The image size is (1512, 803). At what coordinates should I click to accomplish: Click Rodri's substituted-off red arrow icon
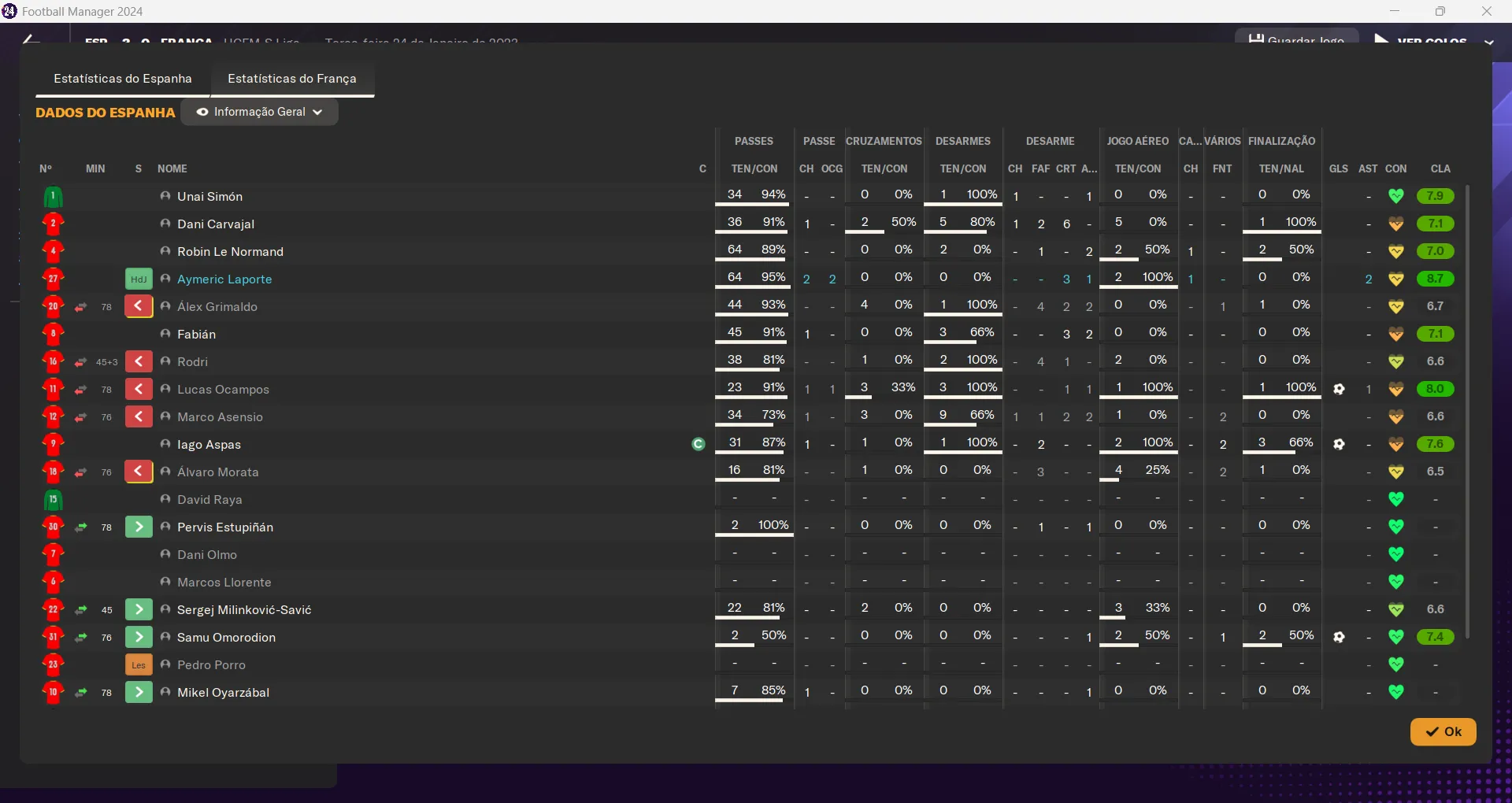point(139,361)
